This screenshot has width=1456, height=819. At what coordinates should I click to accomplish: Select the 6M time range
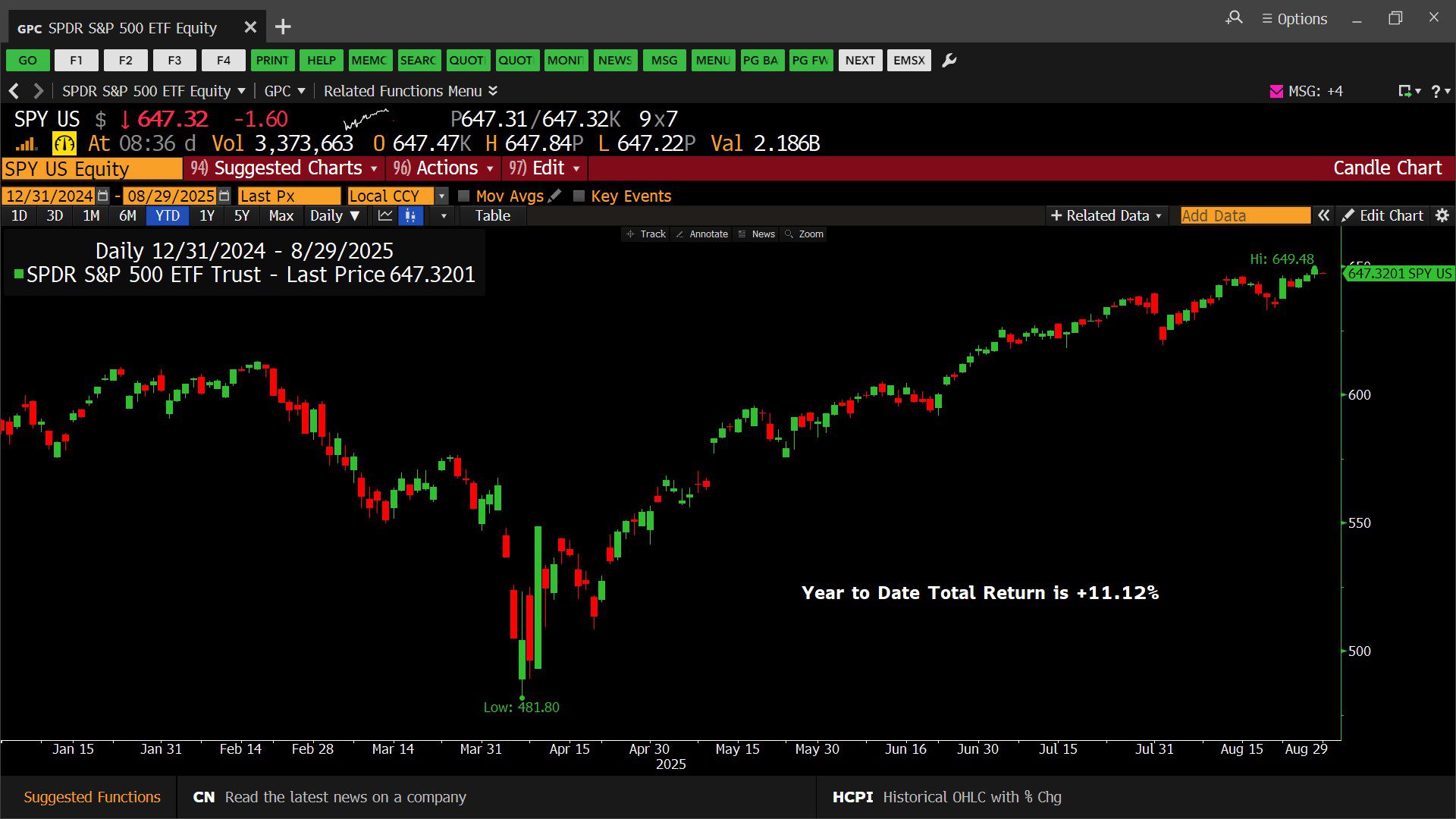(127, 216)
